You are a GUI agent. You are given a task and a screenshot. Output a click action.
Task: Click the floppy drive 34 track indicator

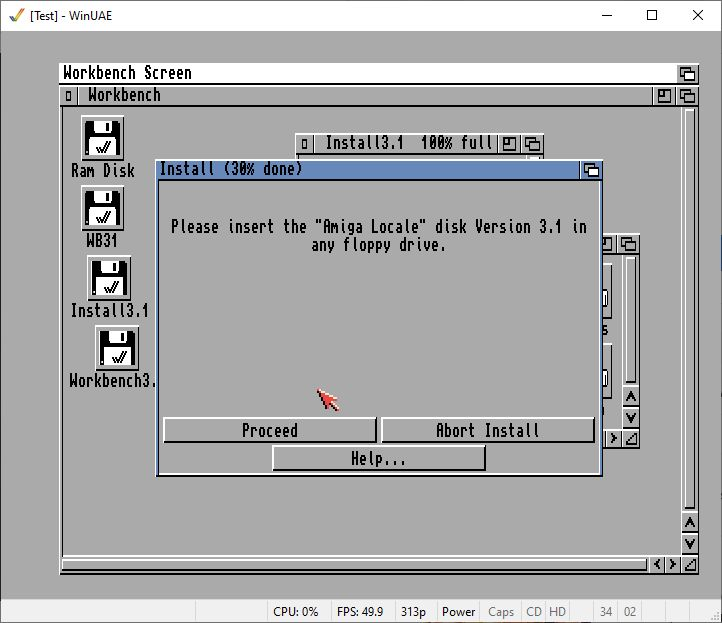tap(606, 611)
